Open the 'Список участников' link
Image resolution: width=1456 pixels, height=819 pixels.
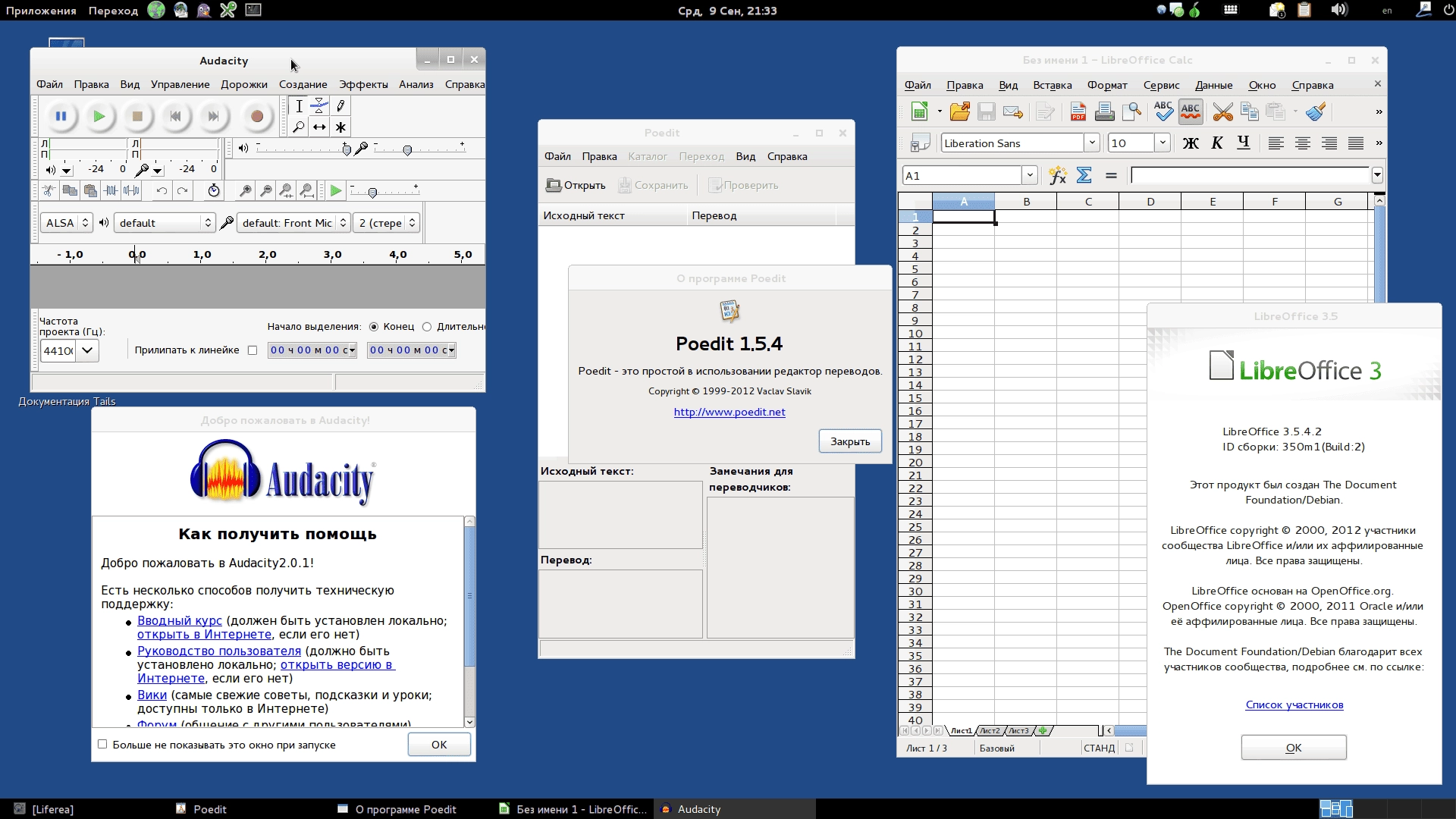[1294, 705]
